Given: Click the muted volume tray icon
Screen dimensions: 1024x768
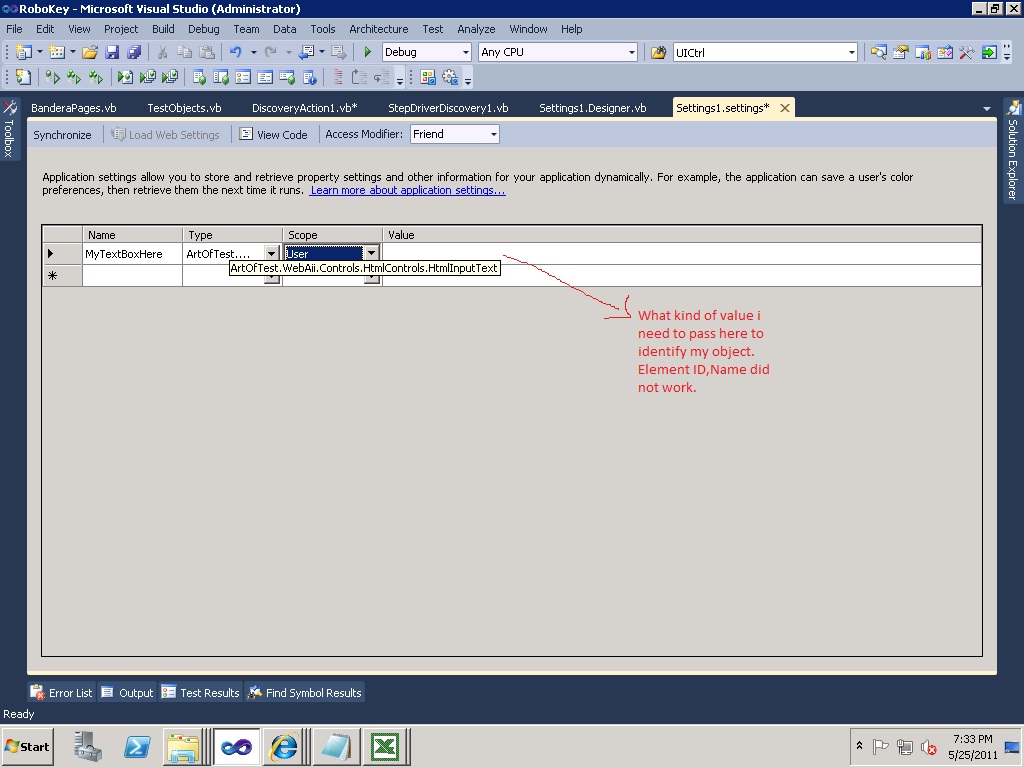Looking at the screenshot, I should [928, 746].
